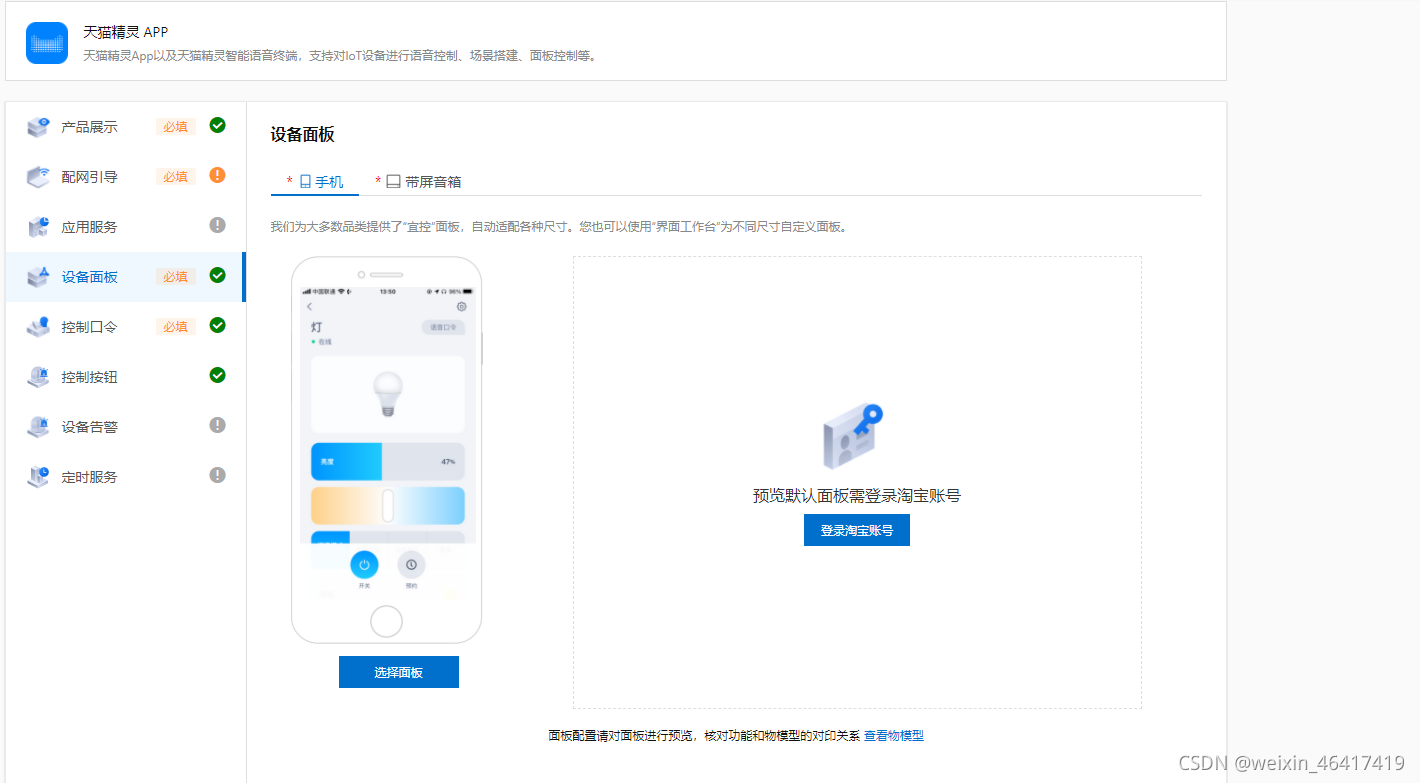Image resolution: width=1420 pixels, height=783 pixels.
Task: Open 产品展示 in the sidebar
Action: tap(125, 127)
